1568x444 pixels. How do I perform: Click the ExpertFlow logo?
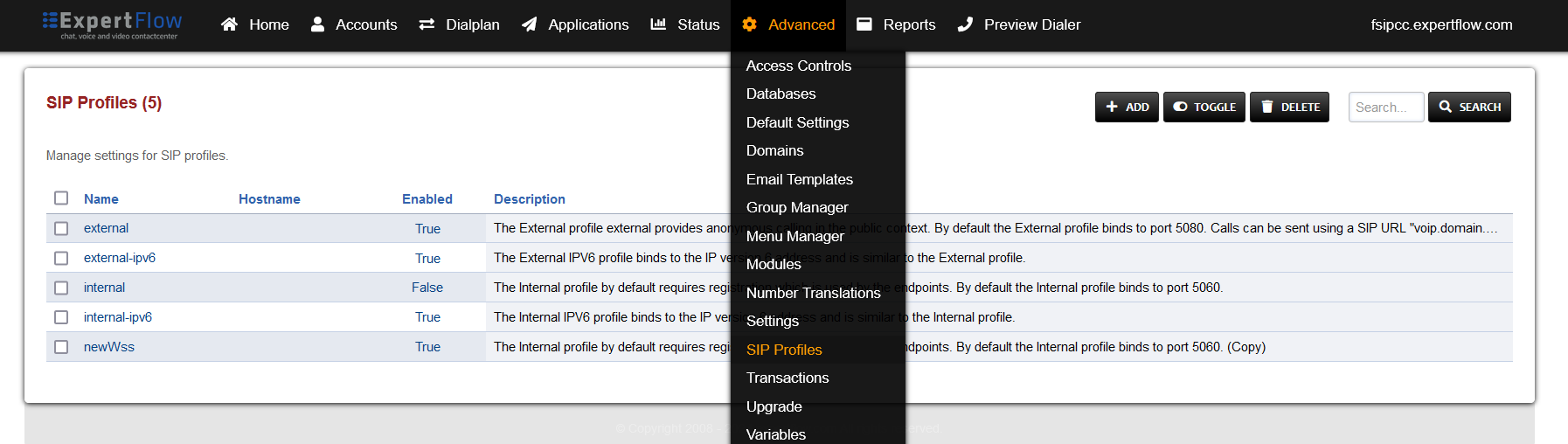(x=112, y=24)
